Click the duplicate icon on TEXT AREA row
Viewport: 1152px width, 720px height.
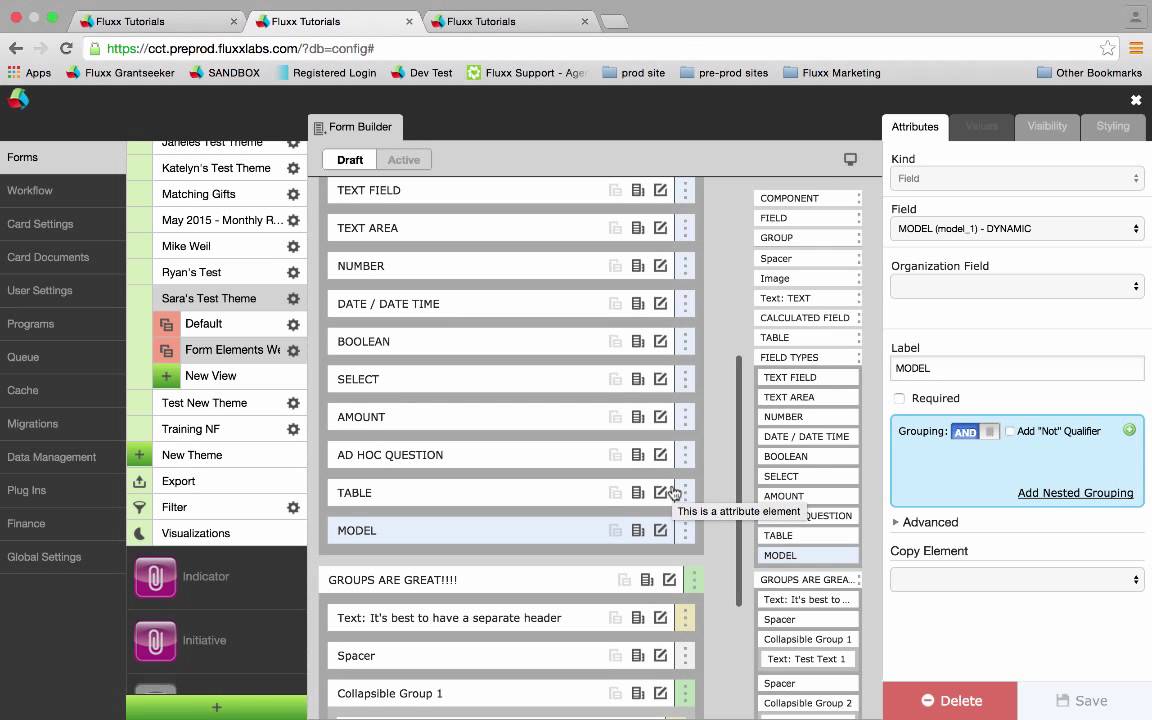tap(615, 228)
